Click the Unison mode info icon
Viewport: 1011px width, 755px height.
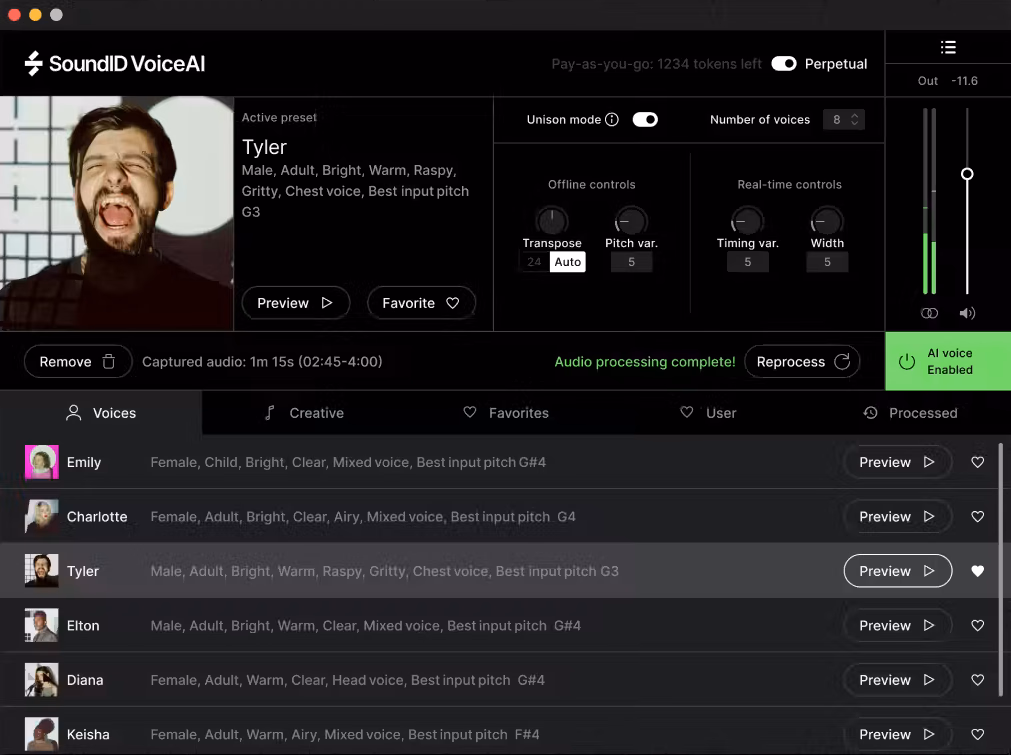[612, 119]
